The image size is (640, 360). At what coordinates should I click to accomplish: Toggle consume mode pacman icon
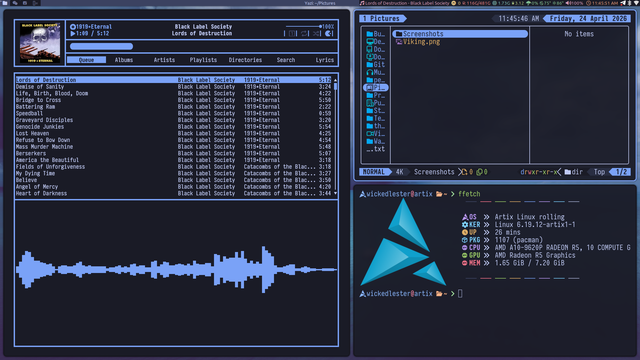[x=329, y=33]
